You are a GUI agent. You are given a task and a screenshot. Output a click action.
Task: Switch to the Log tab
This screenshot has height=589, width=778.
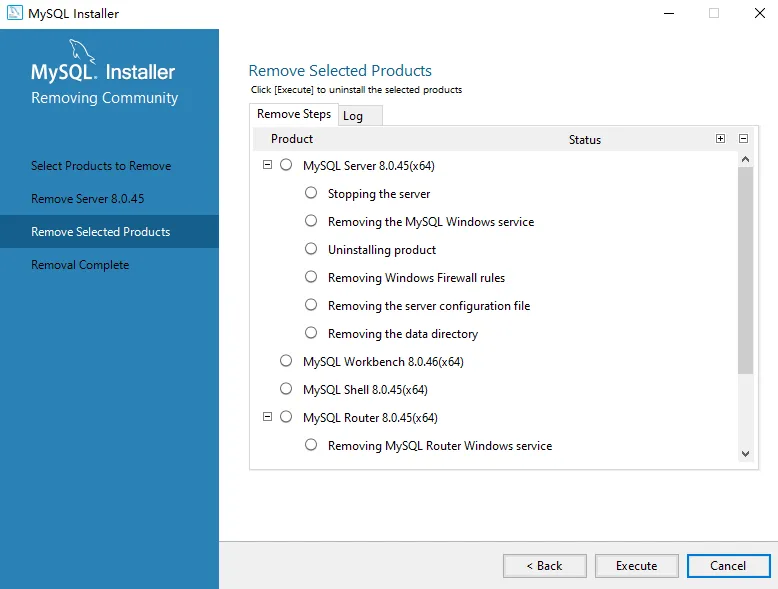353,116
